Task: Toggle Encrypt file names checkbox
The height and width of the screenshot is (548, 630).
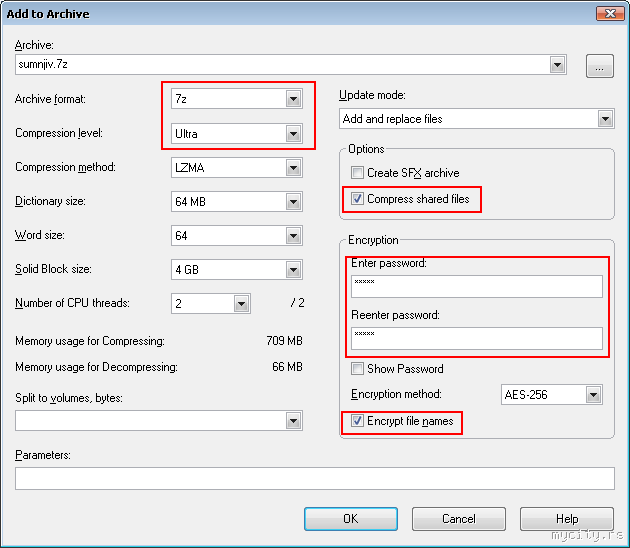Action: [x=357, y=421]
